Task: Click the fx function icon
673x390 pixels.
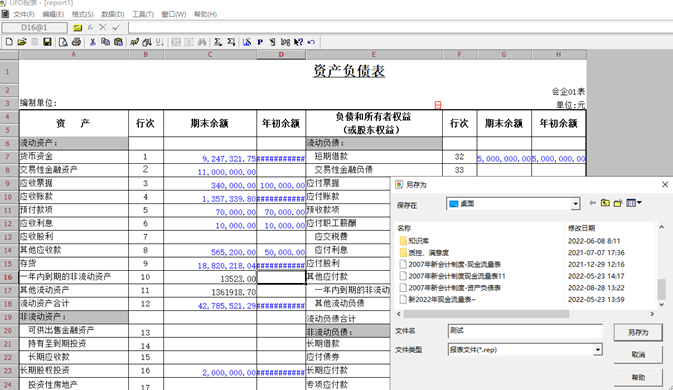Action: [90, 27]
